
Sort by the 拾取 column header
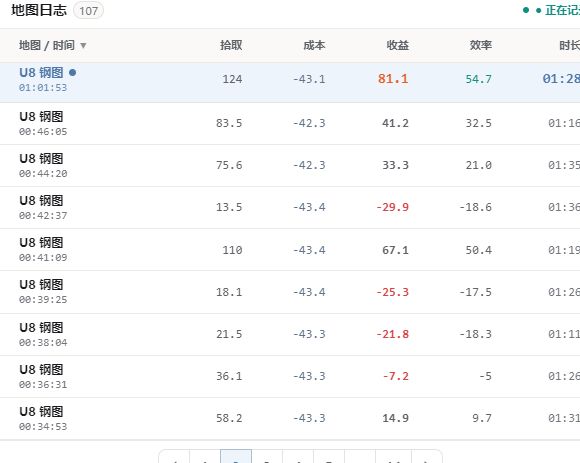pyautogui.click(x=231, y=45)
